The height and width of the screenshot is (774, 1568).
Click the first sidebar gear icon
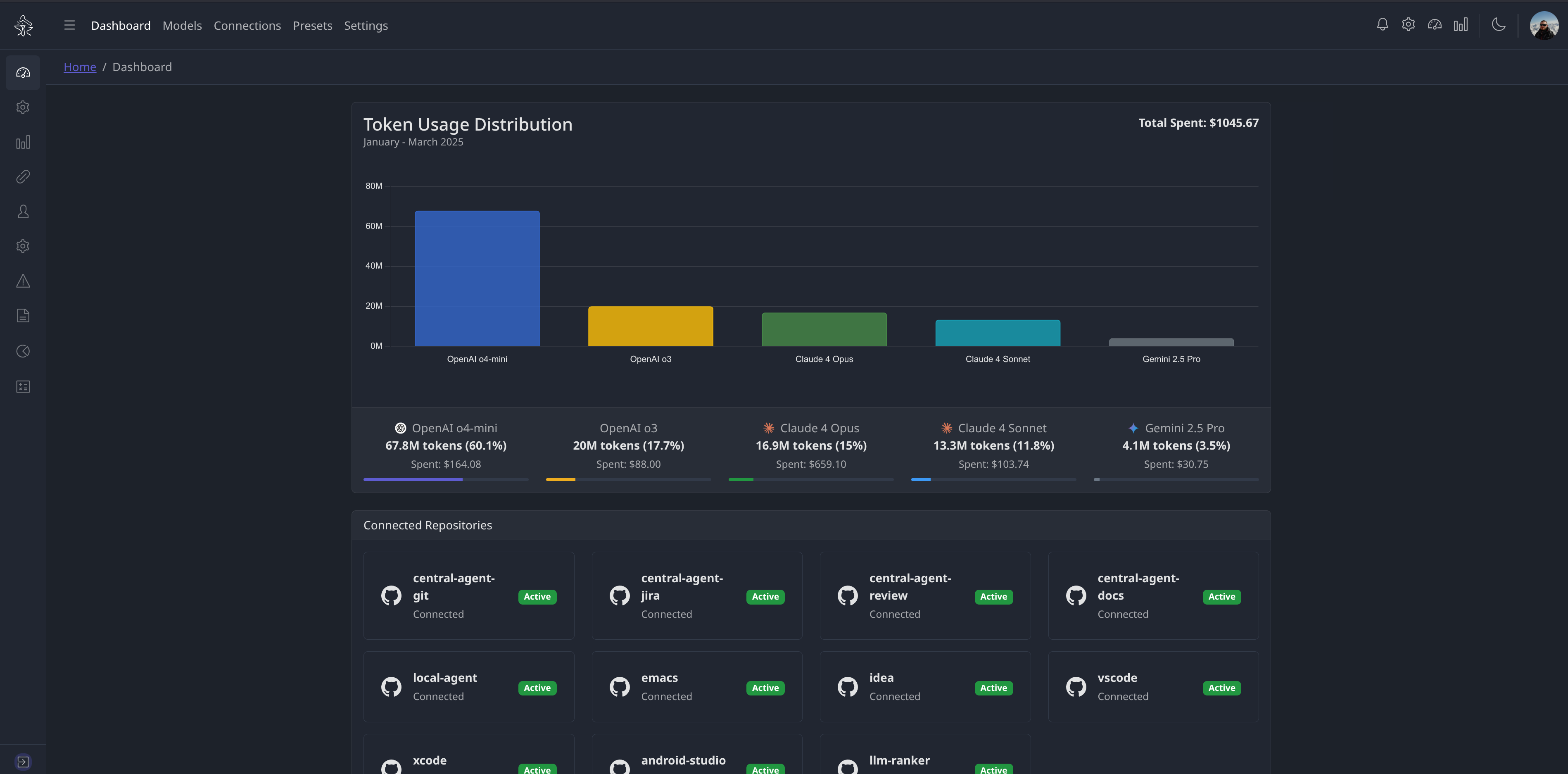[23, 107]
